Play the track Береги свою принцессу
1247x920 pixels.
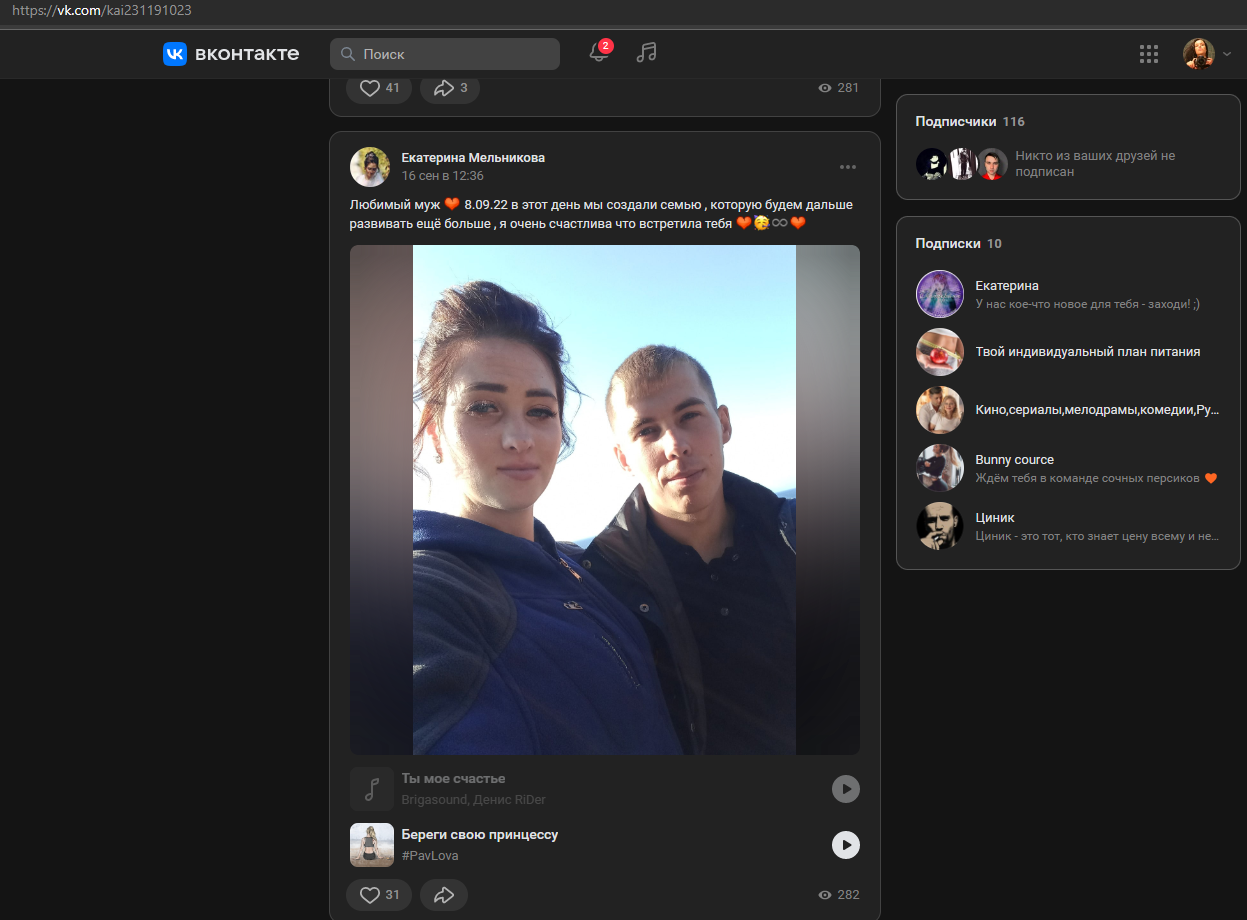(x=846, y=845)
